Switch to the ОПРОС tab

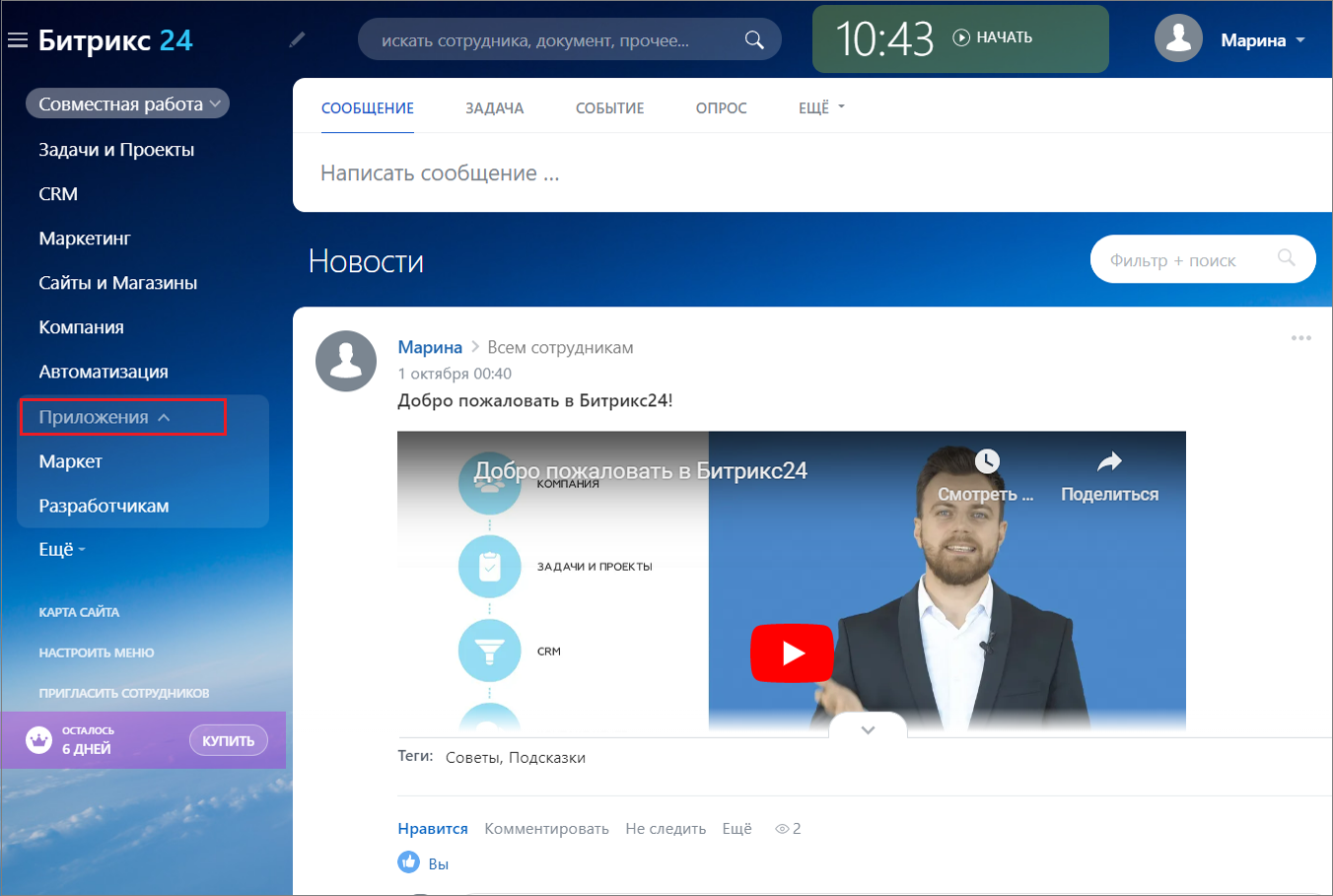point(722,108)
